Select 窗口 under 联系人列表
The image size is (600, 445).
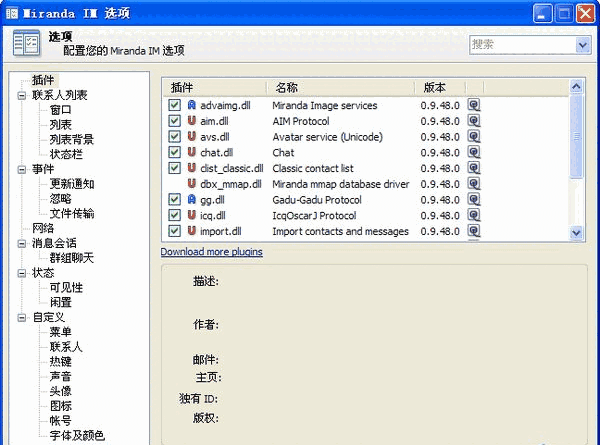[x=60, y=110]
